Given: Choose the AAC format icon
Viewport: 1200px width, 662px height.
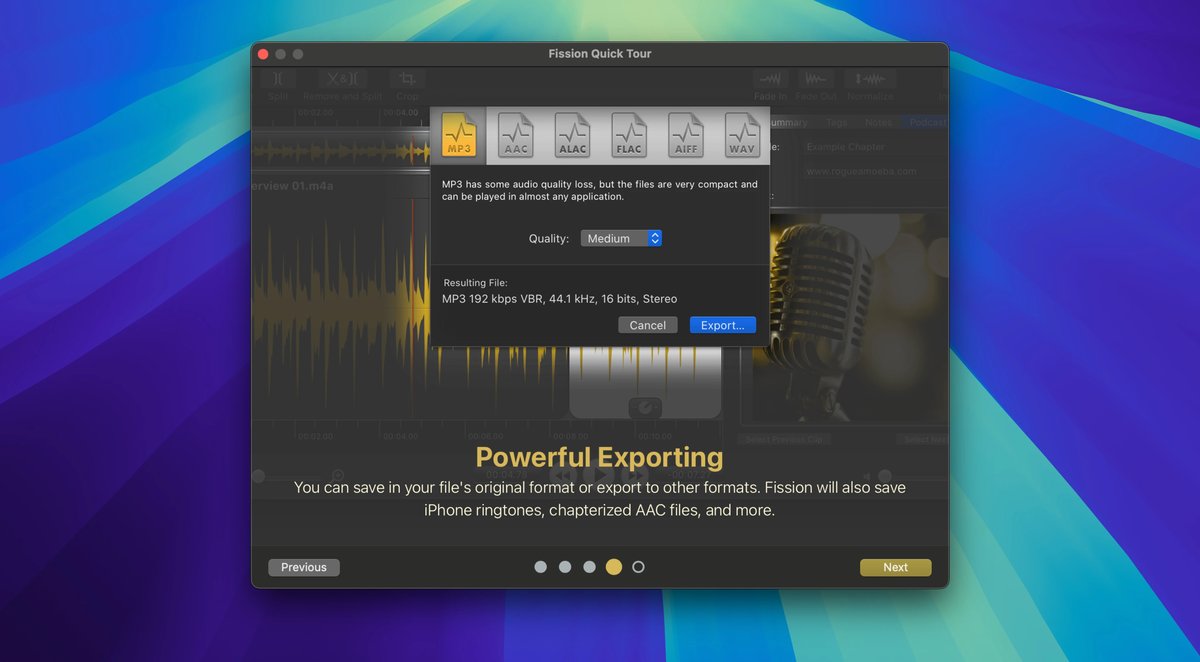Looking at the screenshot, I should (x=516, y=135).
